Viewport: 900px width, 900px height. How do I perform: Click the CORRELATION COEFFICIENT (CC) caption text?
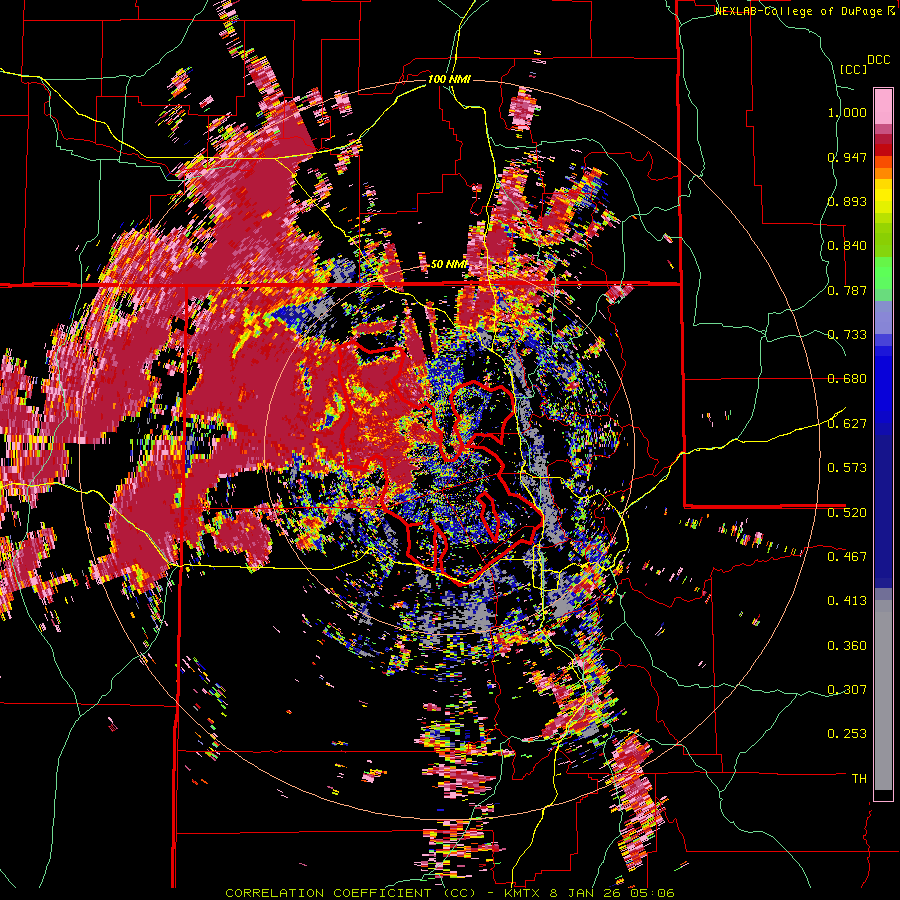tap(350, 893)
